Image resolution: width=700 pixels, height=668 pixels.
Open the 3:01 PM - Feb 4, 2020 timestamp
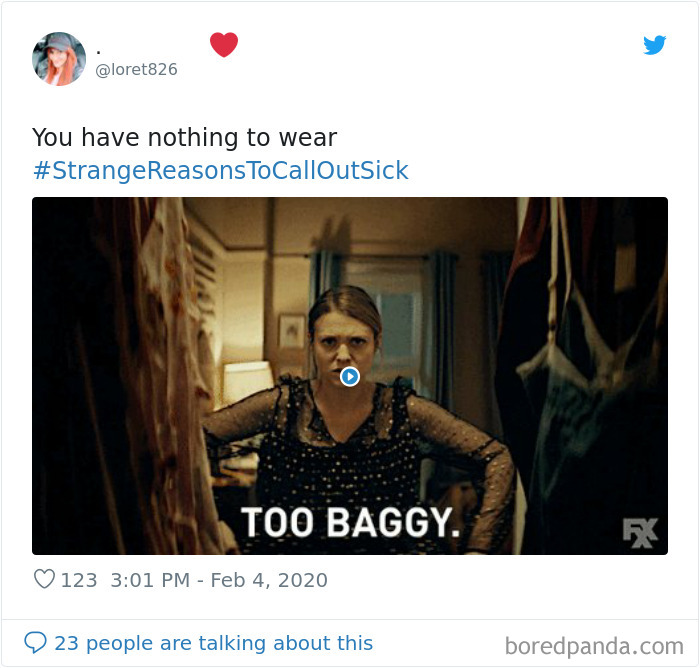tap(219, 580)
